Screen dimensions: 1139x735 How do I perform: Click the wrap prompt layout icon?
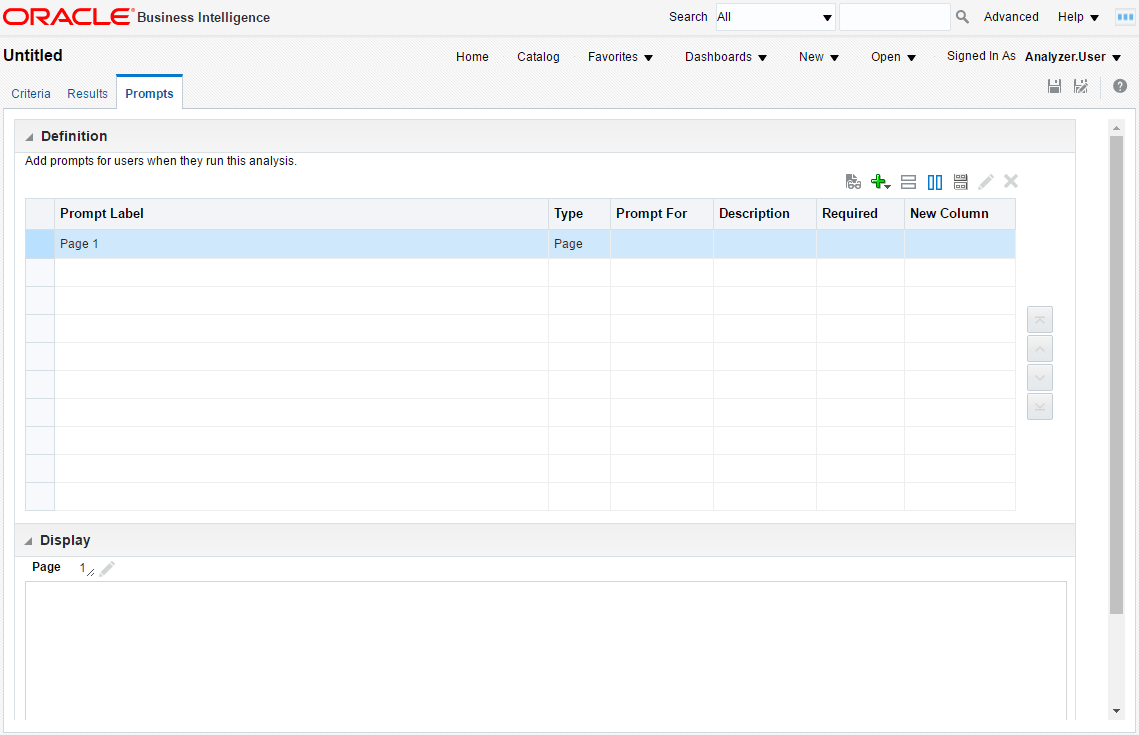click(x=960, y=181)
